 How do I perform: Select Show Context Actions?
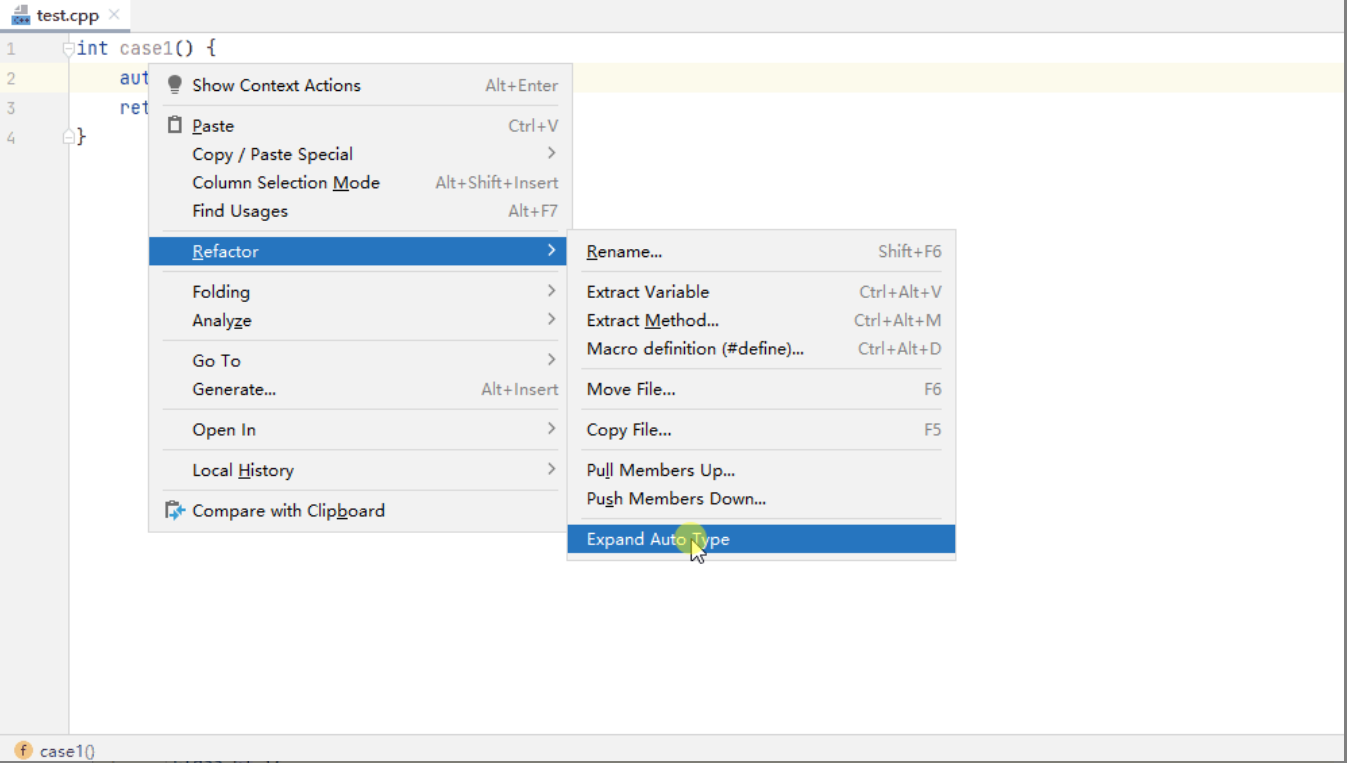(x=360, y=85)
